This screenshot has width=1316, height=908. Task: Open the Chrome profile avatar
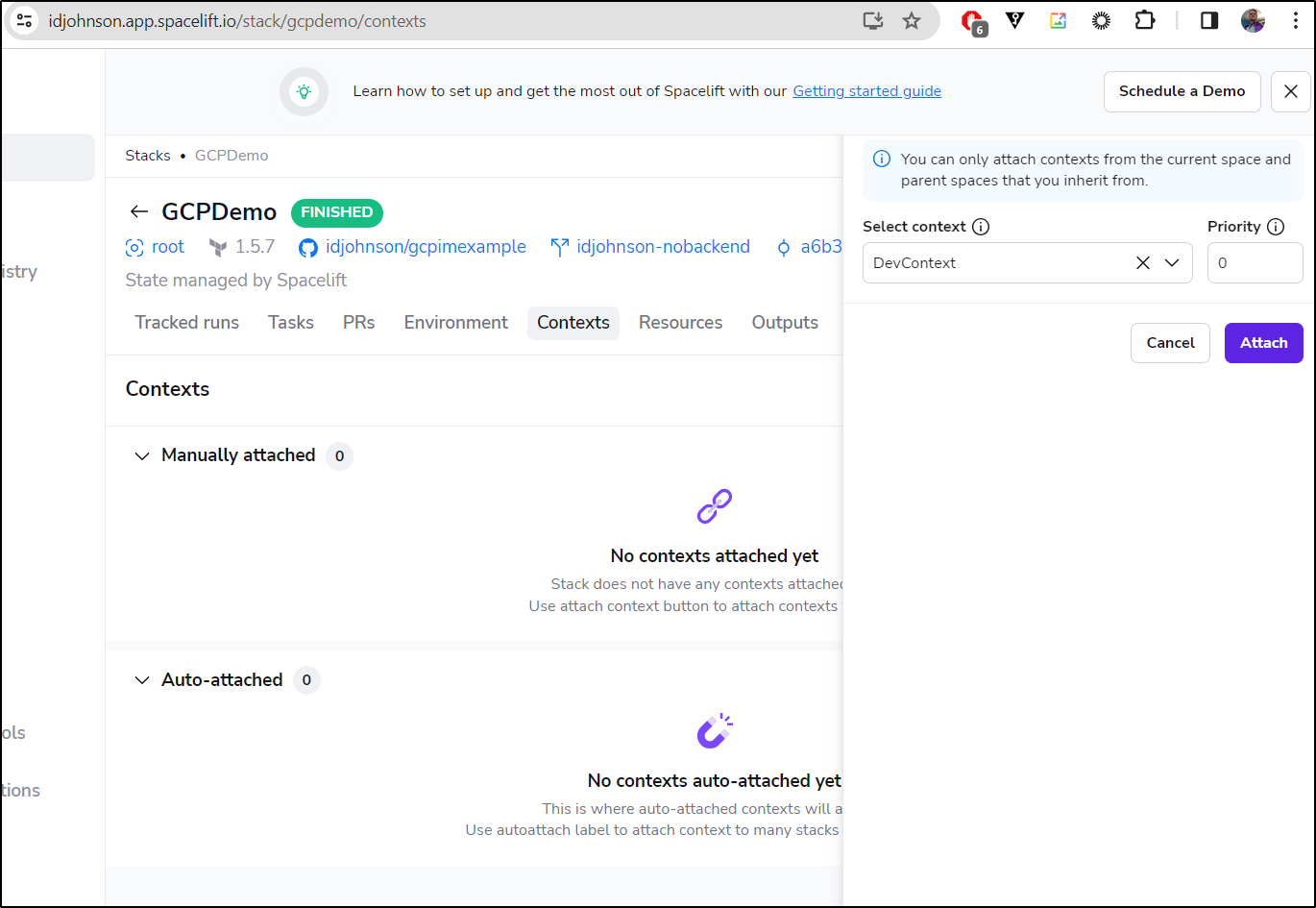(x=1253, y=20)
